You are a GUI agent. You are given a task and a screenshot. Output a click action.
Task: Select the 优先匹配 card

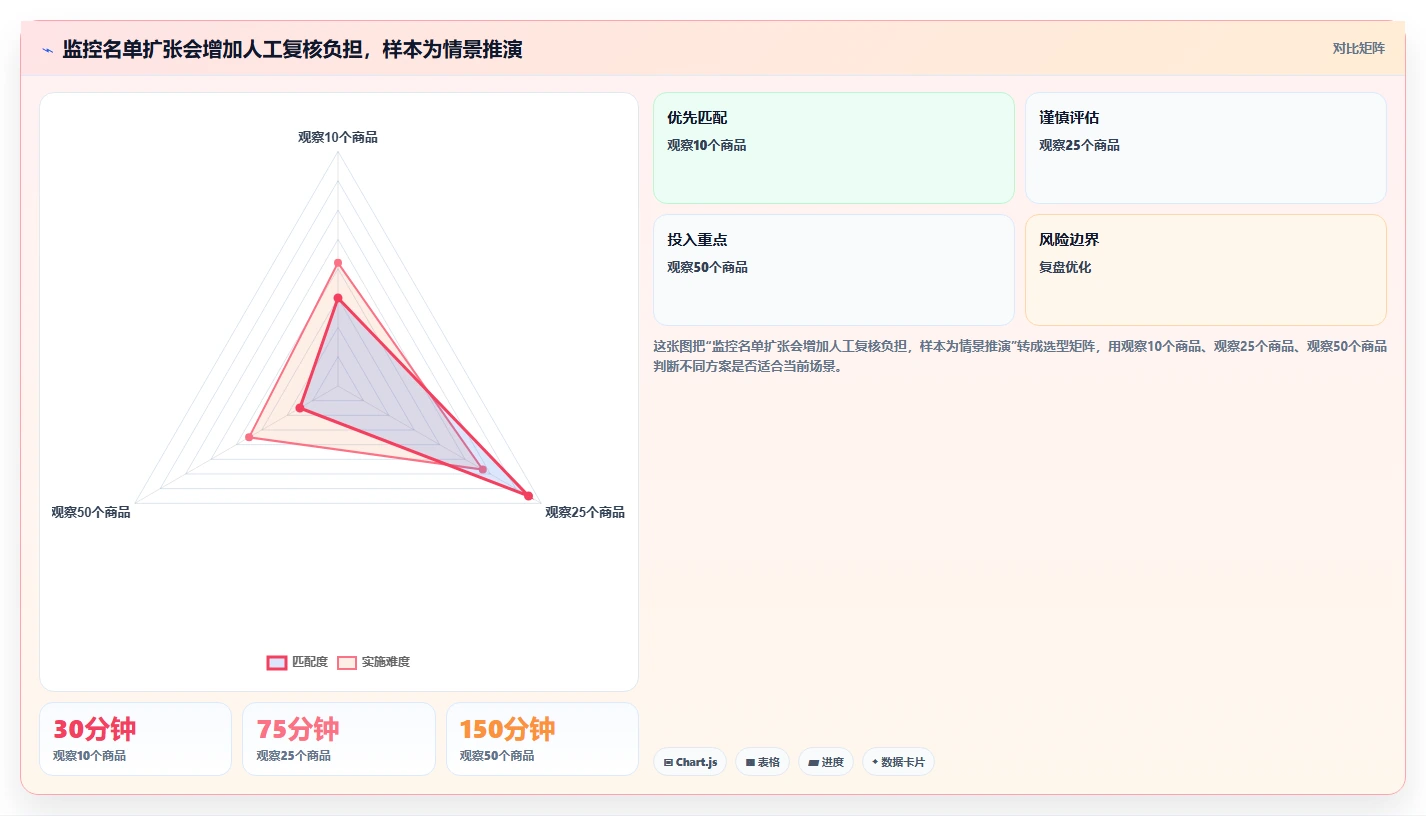point(834,148)
